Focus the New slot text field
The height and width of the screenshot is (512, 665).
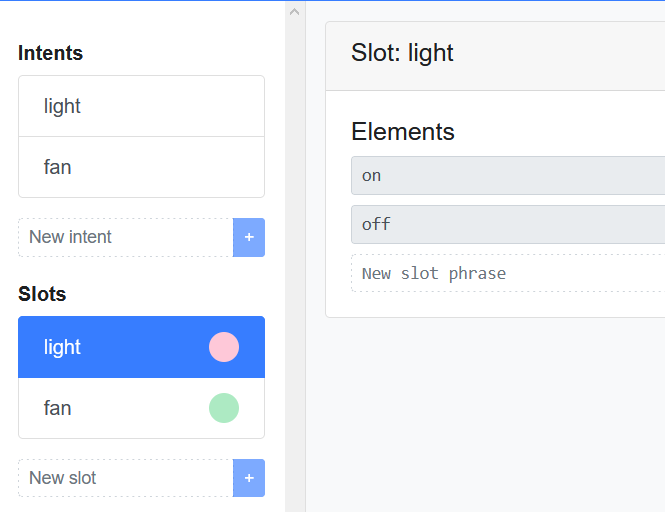point(125,478)
